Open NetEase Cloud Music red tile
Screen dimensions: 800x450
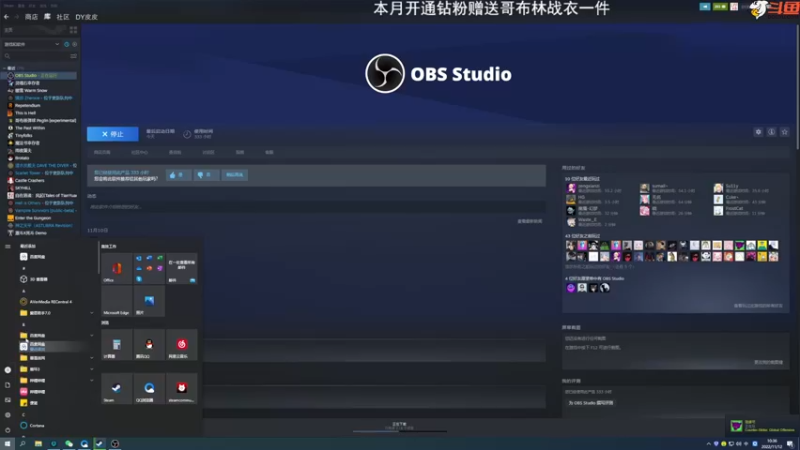182,344
